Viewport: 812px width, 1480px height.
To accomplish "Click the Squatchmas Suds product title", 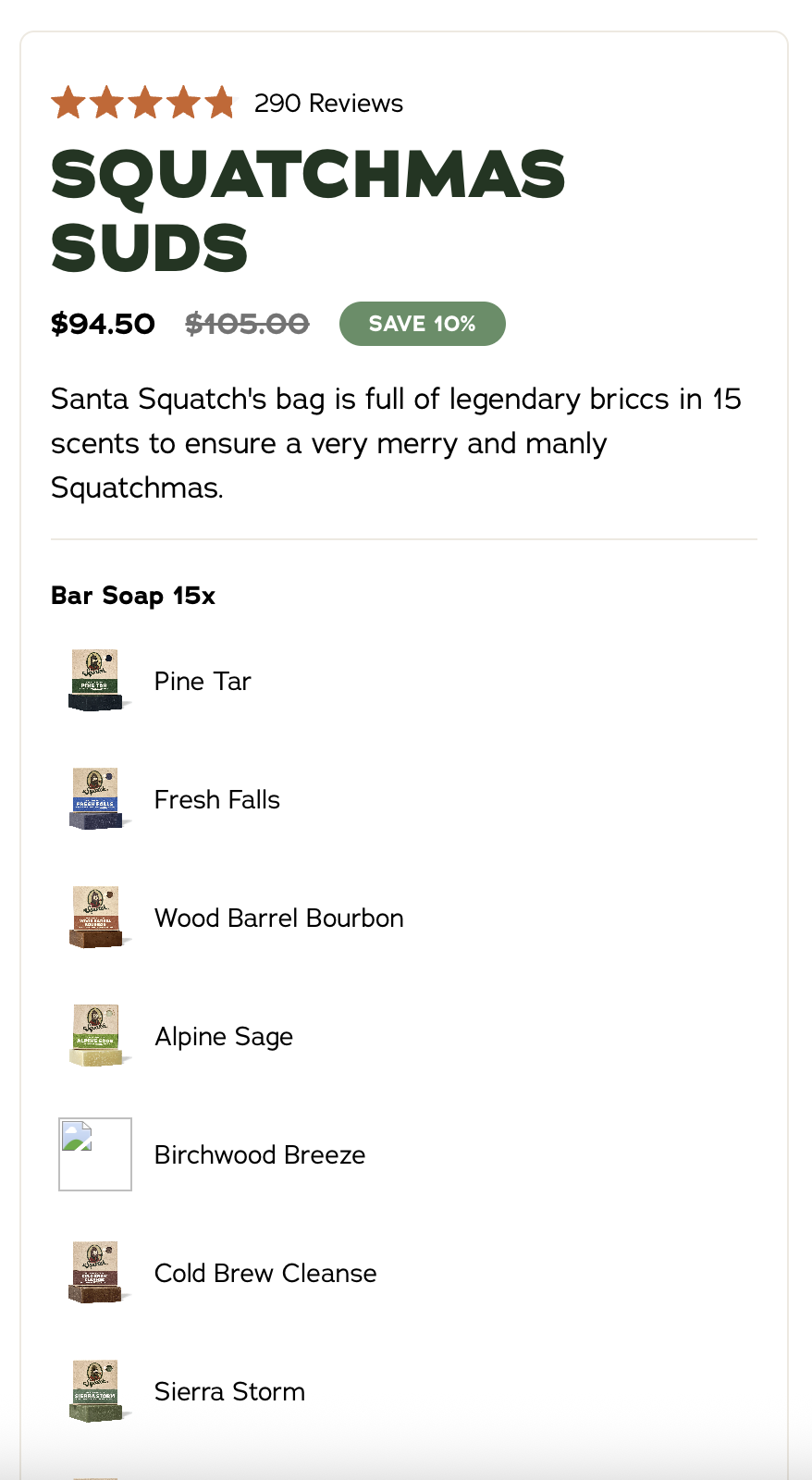I will click(x=307, y=211).
